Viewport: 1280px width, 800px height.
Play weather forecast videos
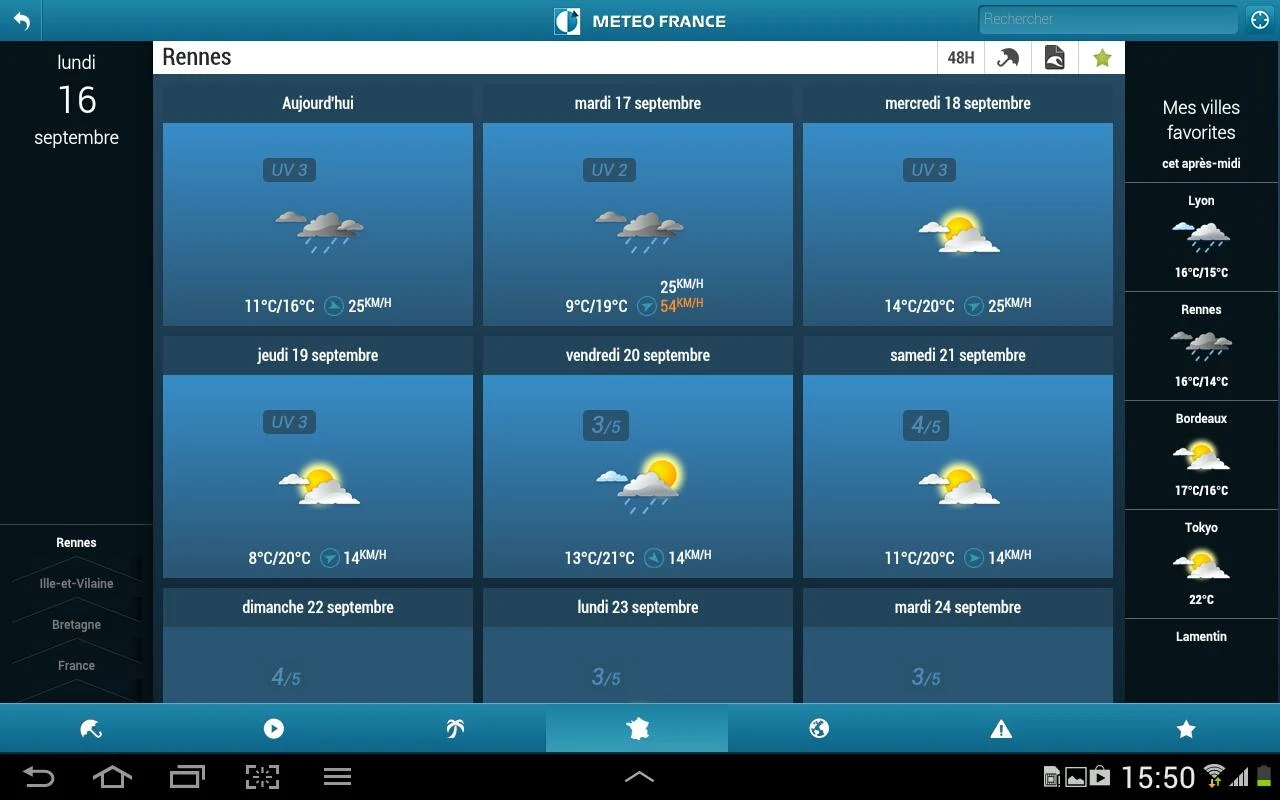(273, 729)
